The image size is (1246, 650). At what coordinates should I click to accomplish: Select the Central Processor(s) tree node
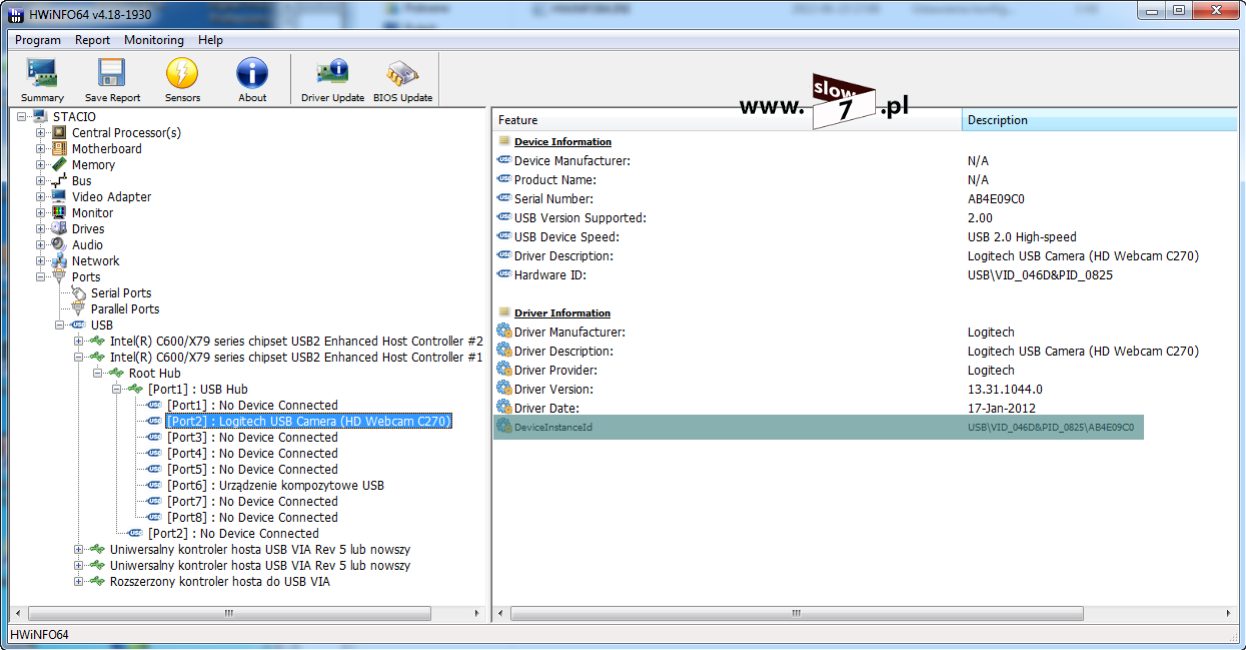click(126, 133)
